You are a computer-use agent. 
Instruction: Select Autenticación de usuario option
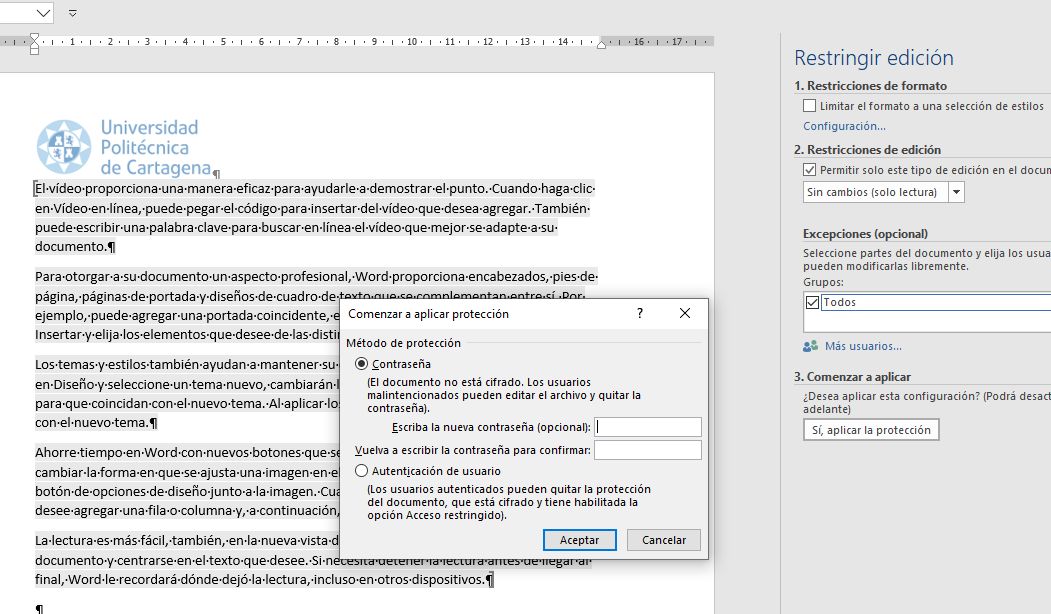(361, 471)
